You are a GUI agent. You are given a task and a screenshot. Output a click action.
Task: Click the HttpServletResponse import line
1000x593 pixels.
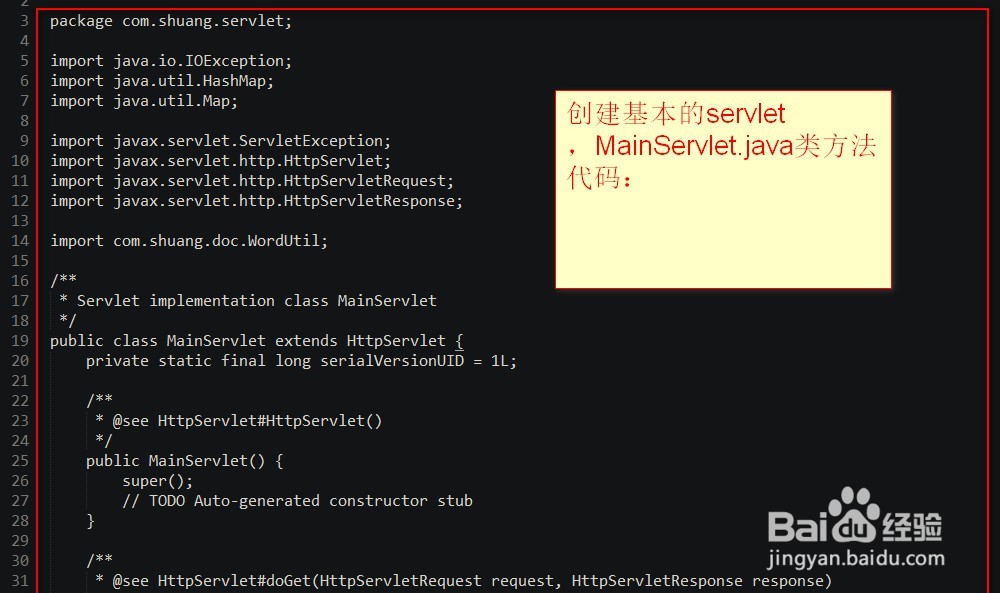click(x=256, y=201)
